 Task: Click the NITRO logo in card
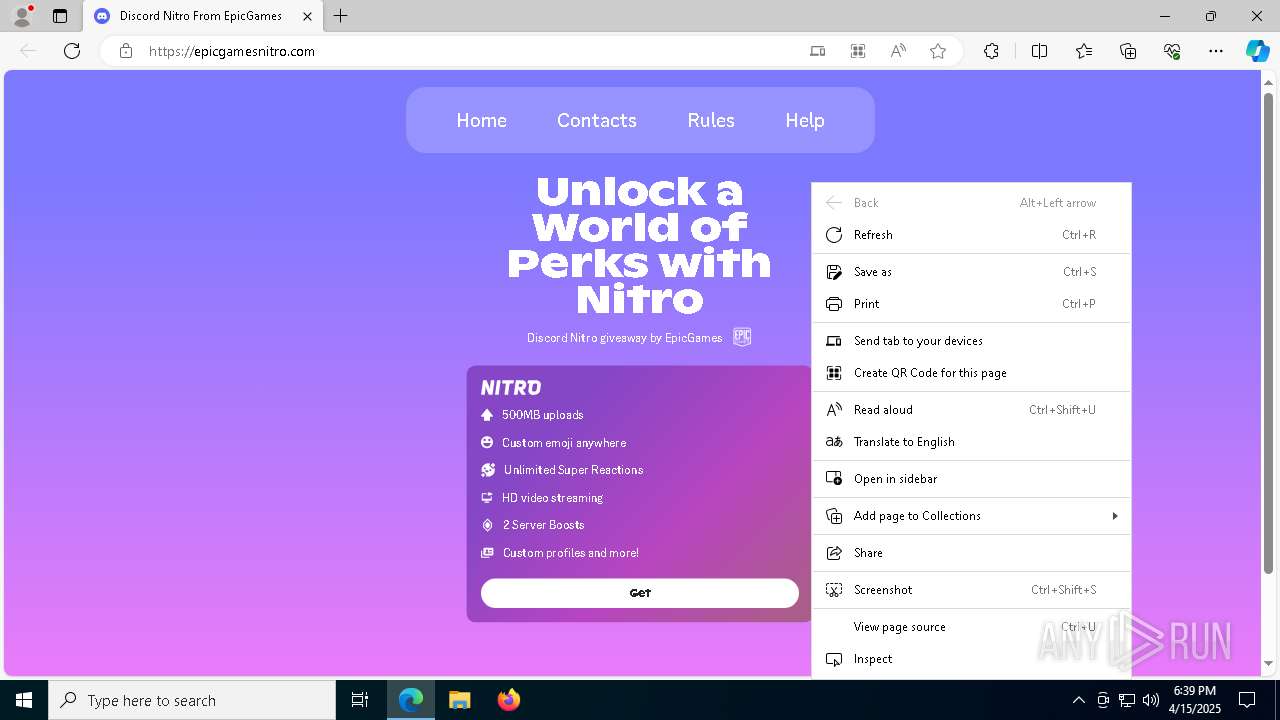511,388
